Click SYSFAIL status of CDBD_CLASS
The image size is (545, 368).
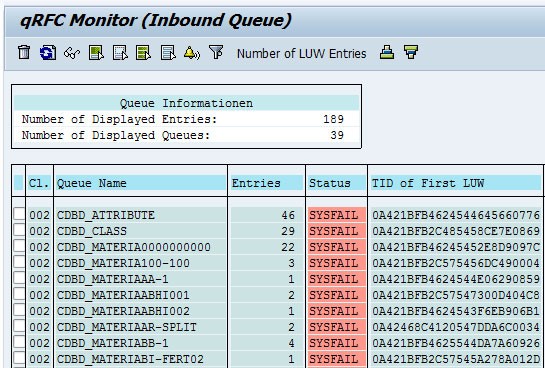(x=334, y=231)
